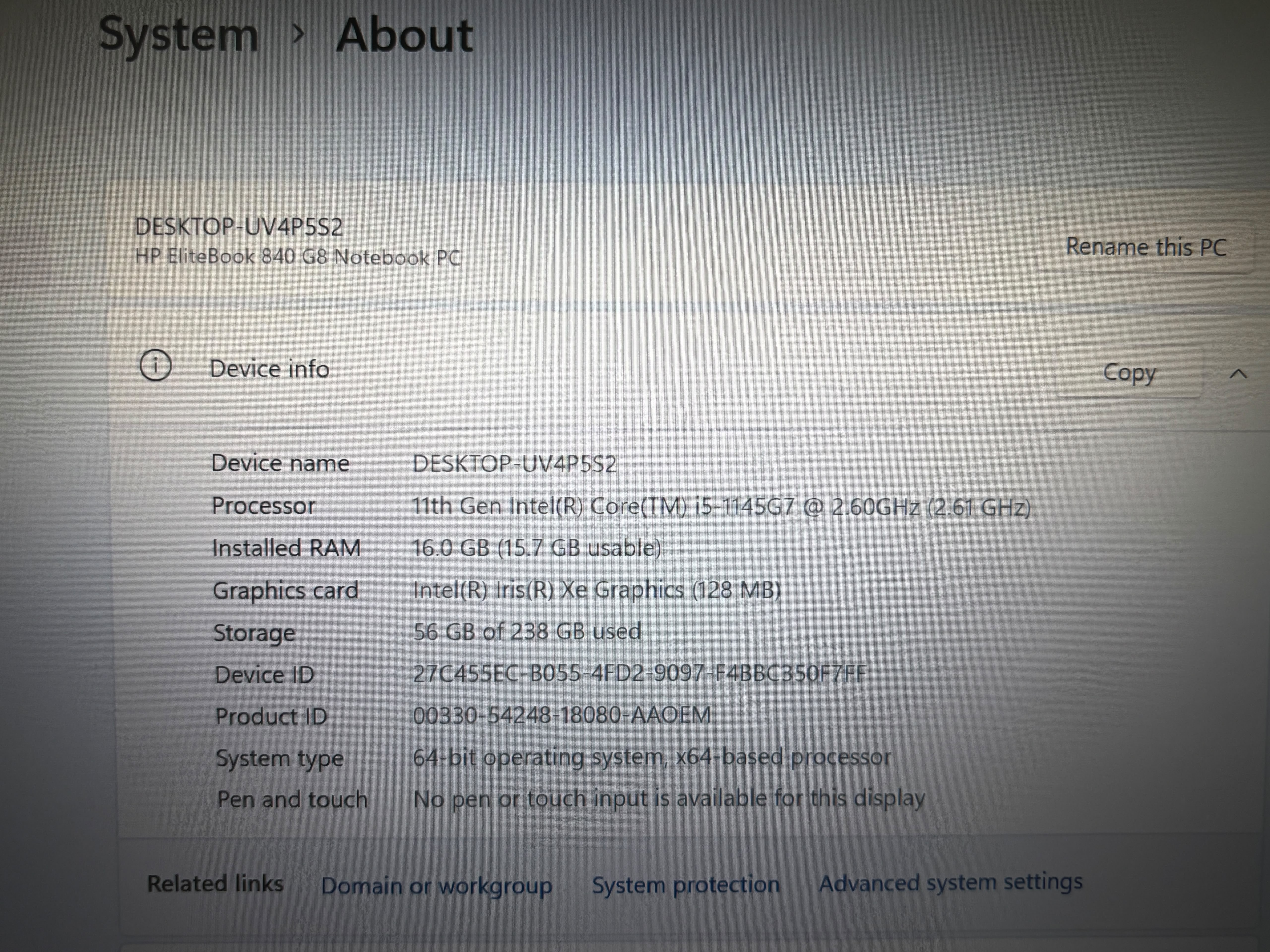
Task: Click the No pen or touch input text
Action: (669, 798)
